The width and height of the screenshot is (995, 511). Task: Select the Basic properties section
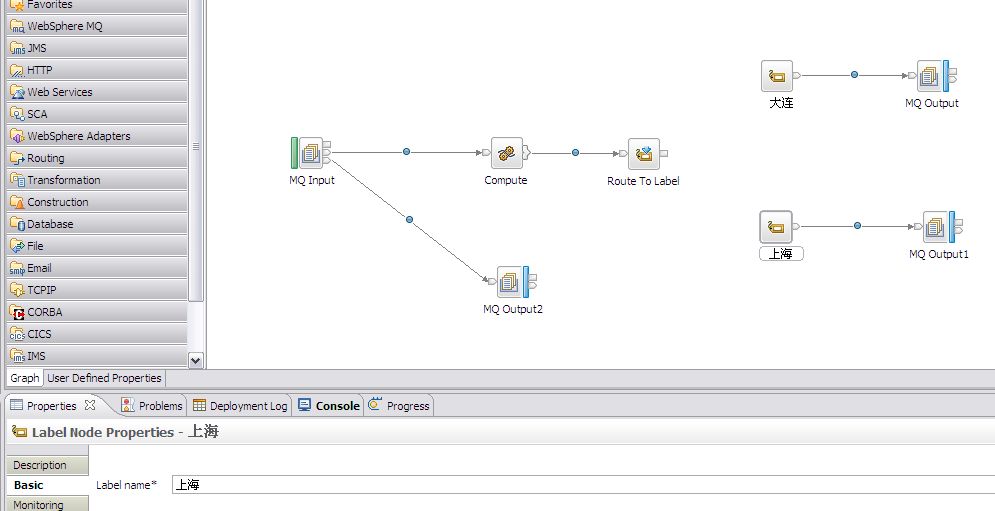point(48,485)
